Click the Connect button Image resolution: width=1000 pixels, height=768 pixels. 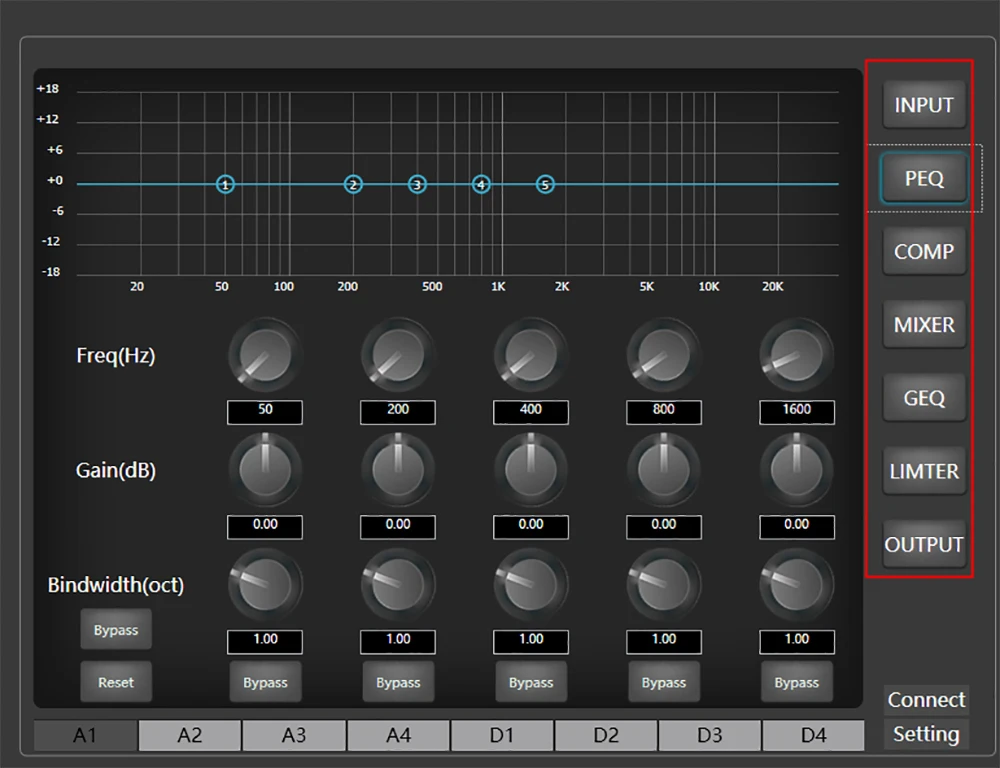click(926, 700)
